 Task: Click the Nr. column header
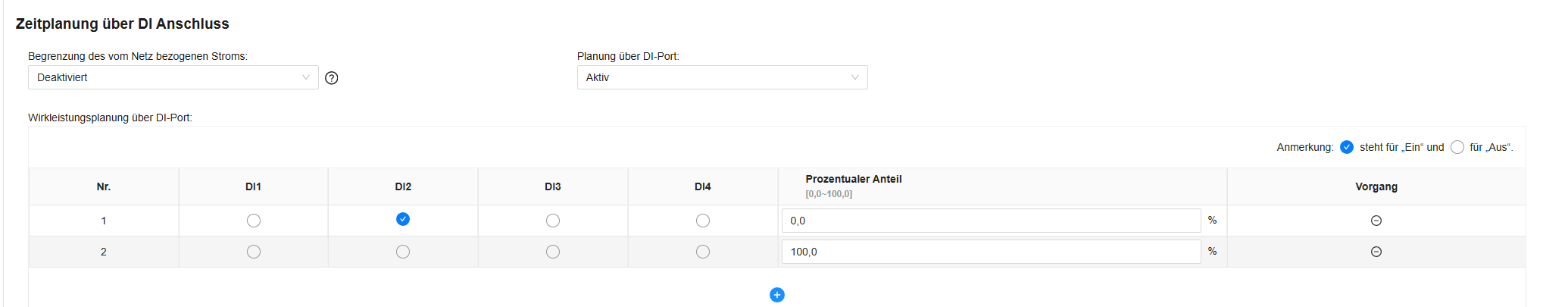tap(104, 186)
